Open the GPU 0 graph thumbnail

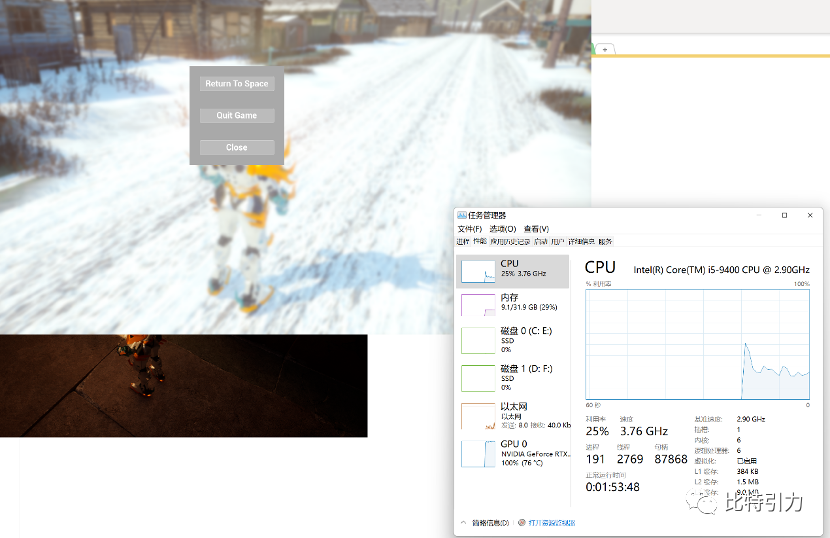click(x=478, y=453)
